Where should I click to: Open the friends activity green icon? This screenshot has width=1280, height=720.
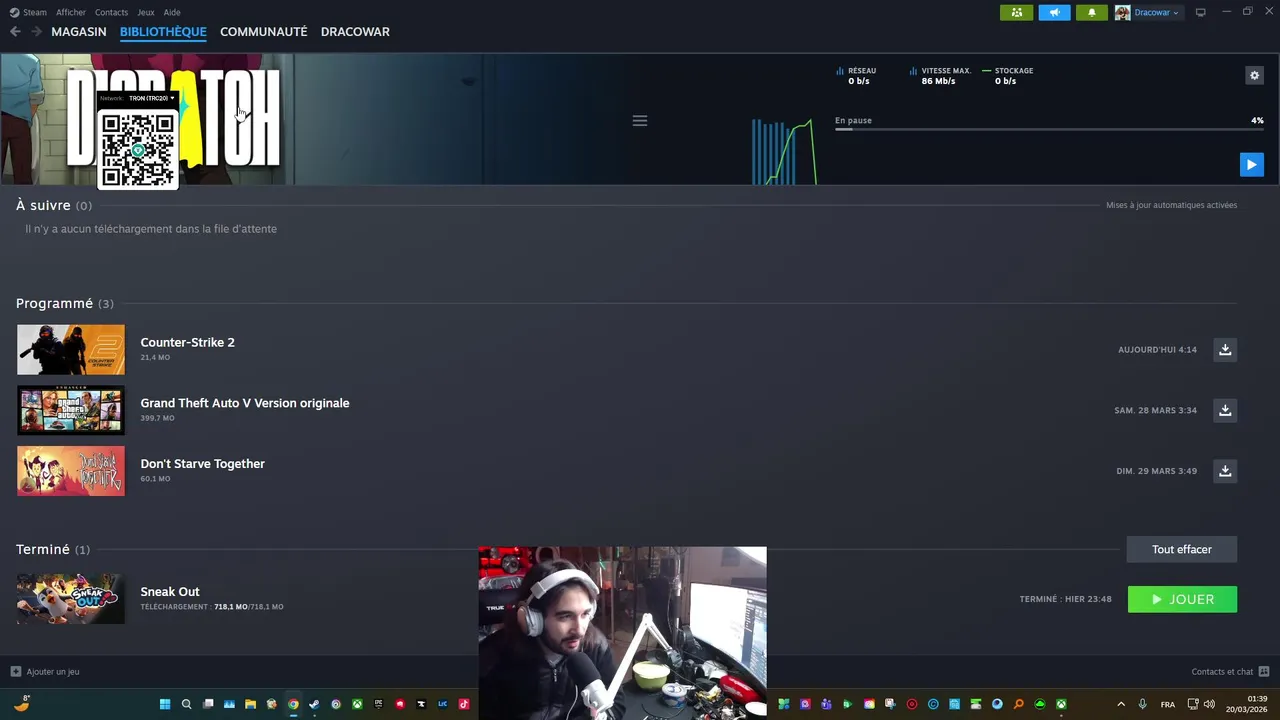pyautogui.click(x=1016, y=12)
